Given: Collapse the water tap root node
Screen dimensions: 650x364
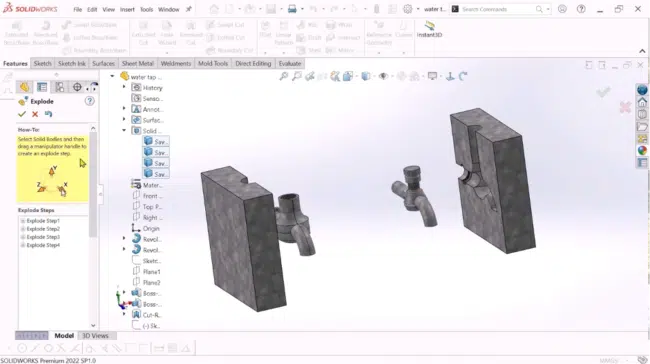Looking at the screenshot, I should point(112,77).
